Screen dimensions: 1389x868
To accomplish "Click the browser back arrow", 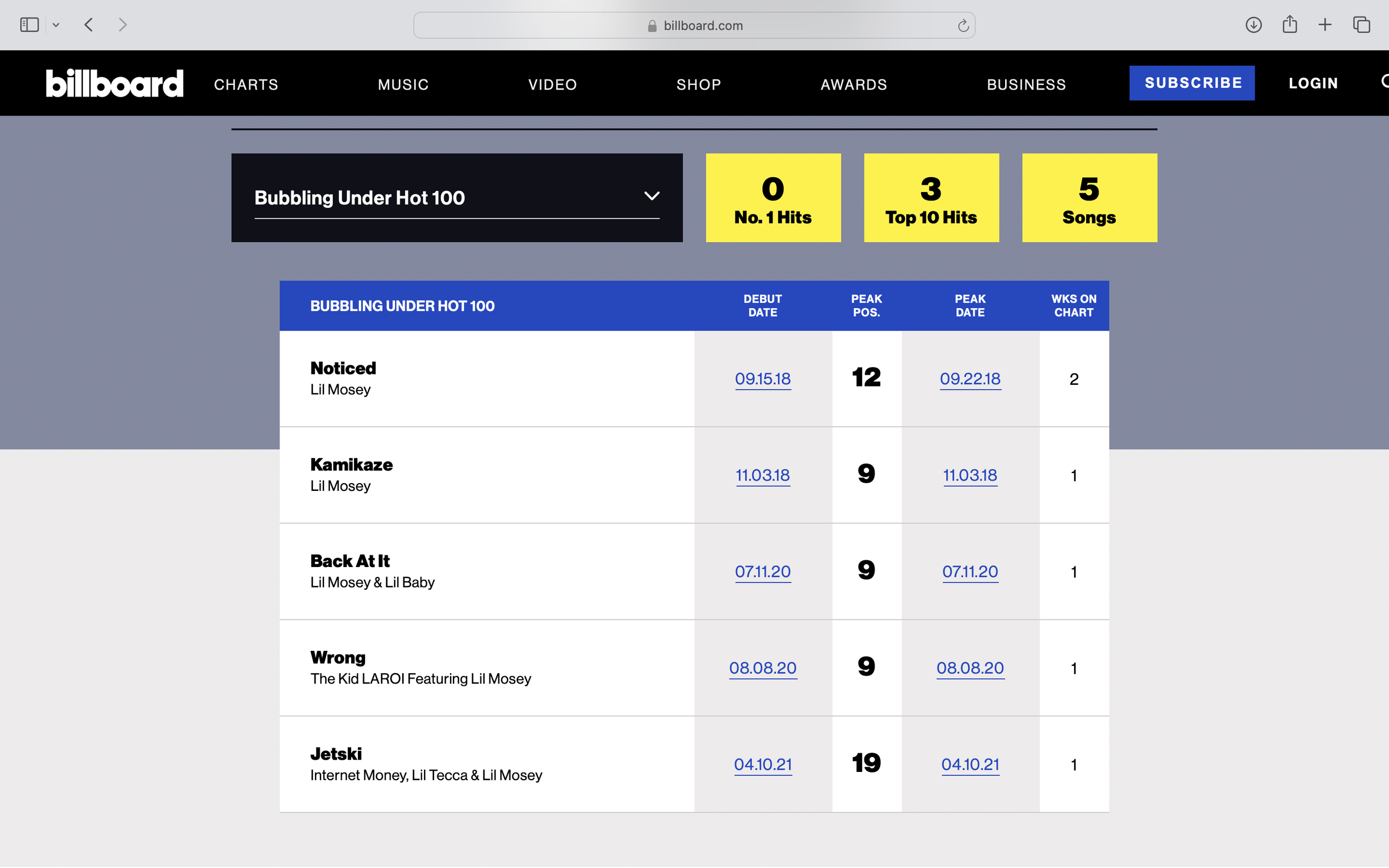I will click(88, 24).
